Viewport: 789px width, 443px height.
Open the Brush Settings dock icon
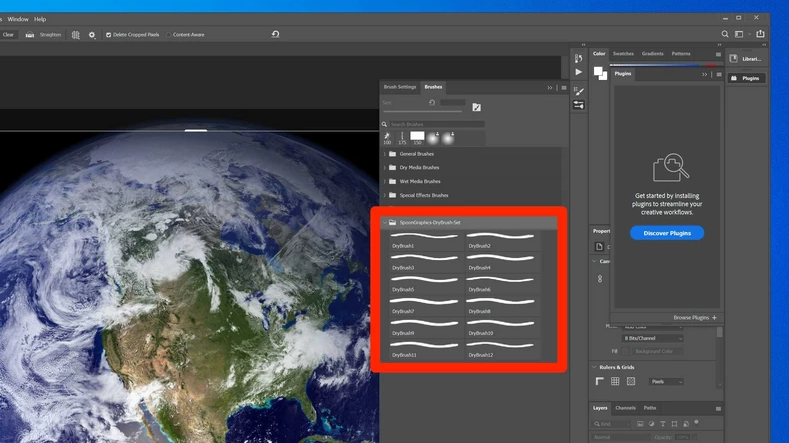click(x=579, y=91)
